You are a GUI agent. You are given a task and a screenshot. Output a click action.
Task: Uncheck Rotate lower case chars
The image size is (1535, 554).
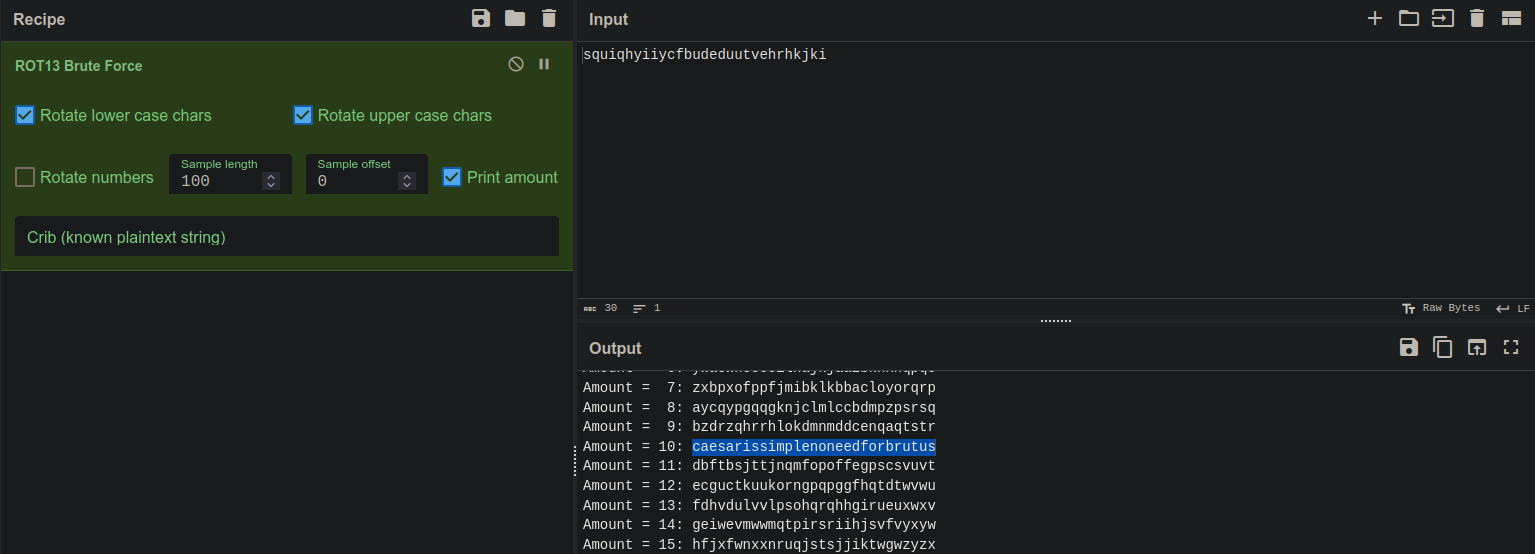point(25,115)
